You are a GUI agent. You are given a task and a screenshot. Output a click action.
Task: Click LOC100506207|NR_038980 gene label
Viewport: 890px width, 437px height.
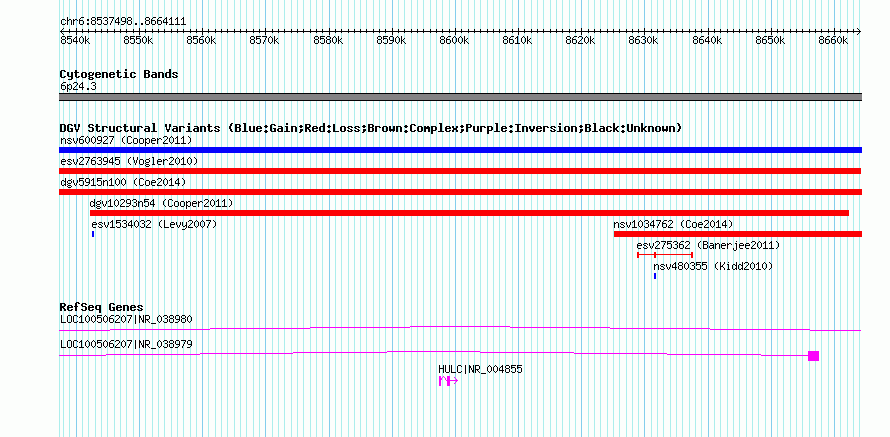126,320
